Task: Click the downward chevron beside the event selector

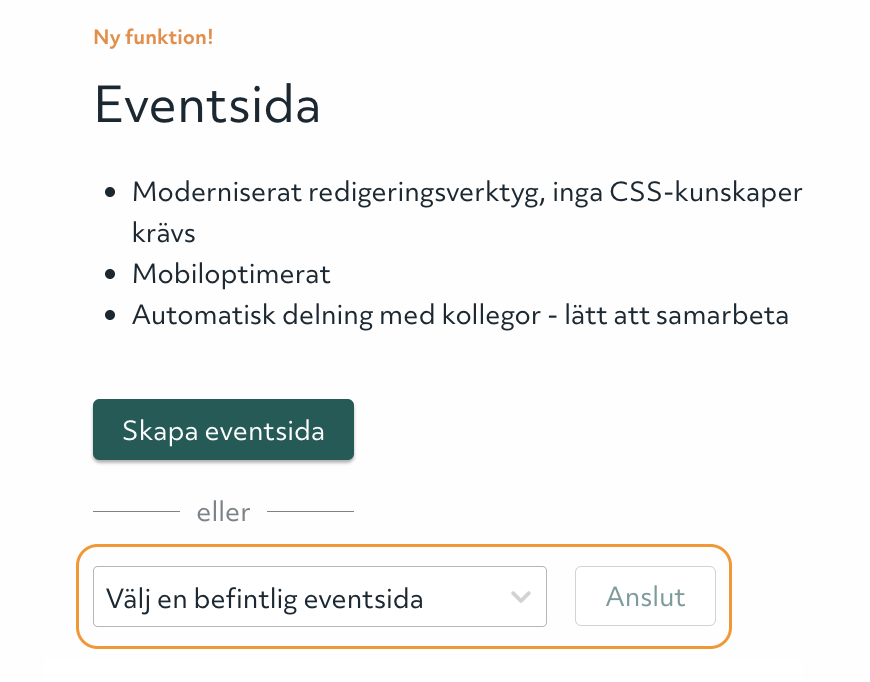Action: pyautogui.click(x=520, y=596)
